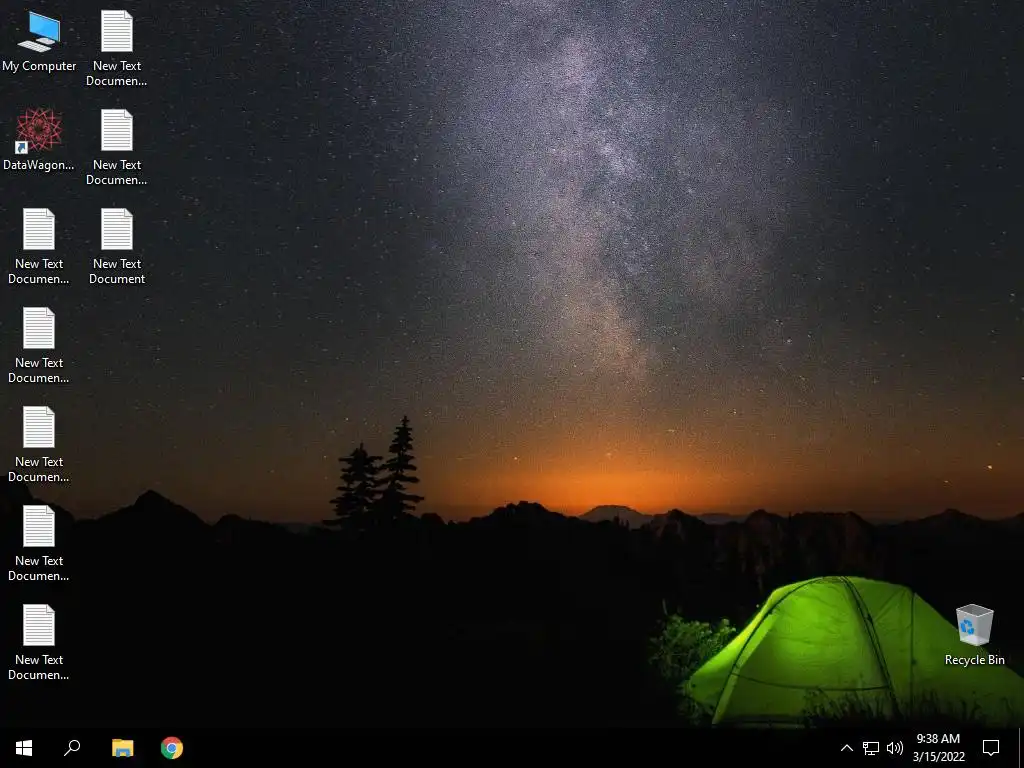Launch Google Chrome from the taskbar
Screen dimensions: 1024x768
tap(172, 748)
